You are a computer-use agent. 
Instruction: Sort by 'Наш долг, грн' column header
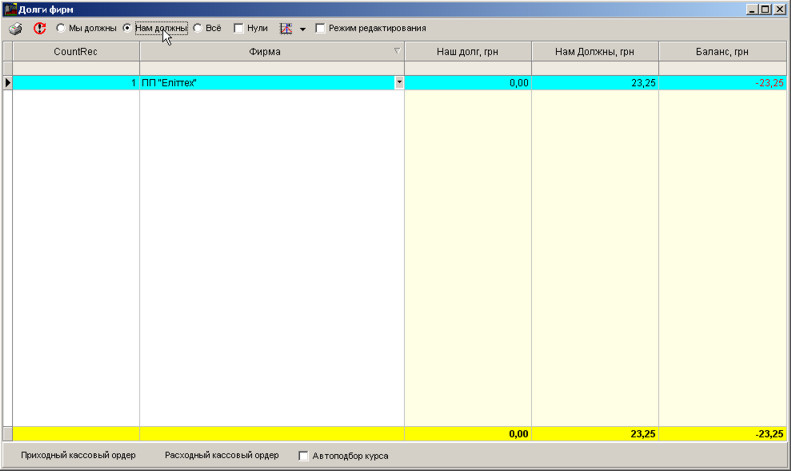[467, 52]
